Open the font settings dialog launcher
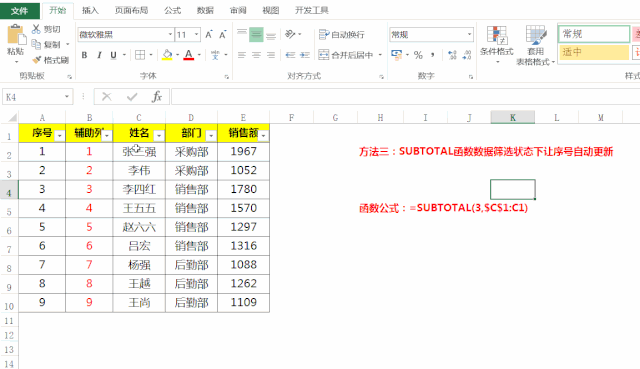640x369 pixels. click(227, 76)
